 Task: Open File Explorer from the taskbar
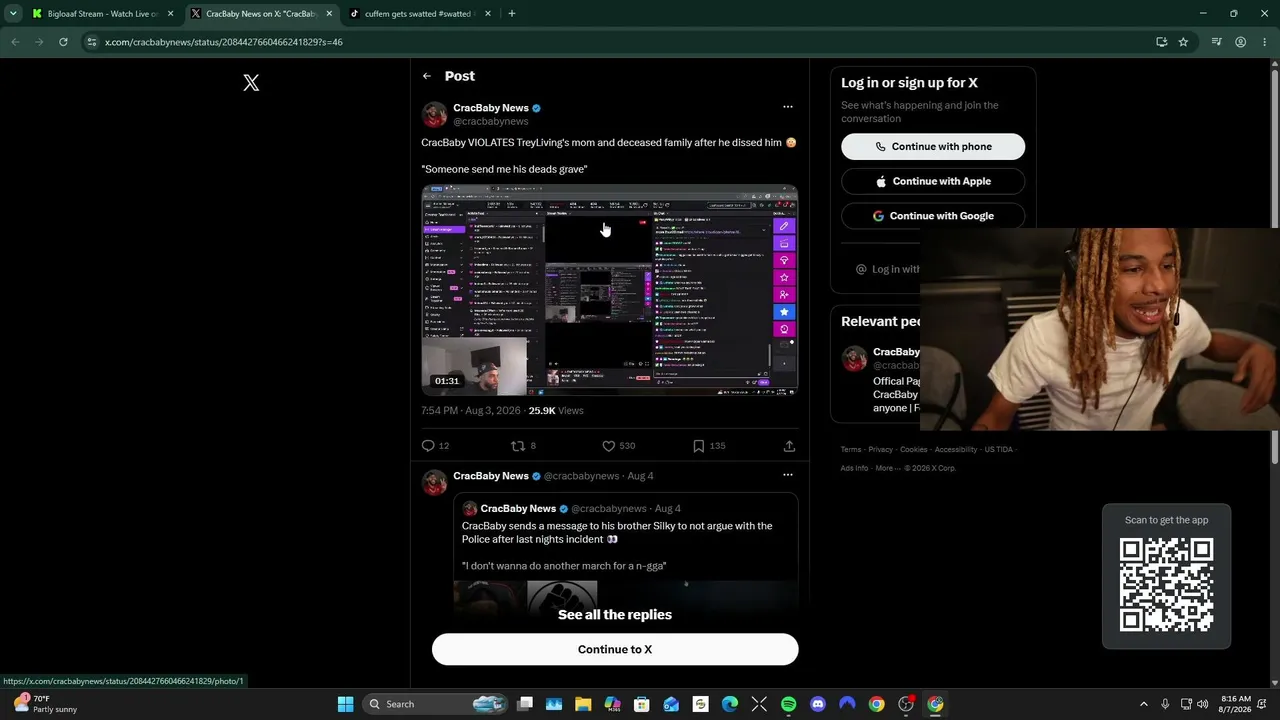click(583, 704)
